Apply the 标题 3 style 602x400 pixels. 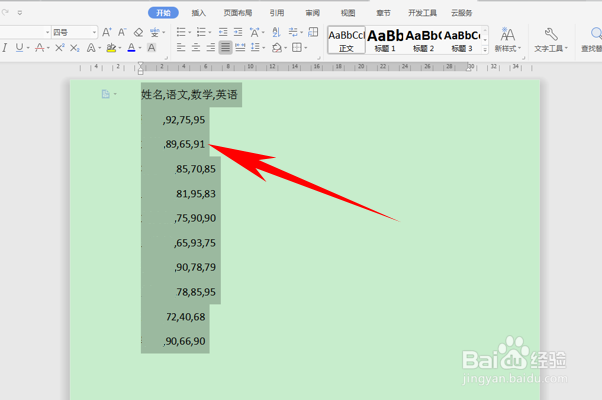[462, 40]
